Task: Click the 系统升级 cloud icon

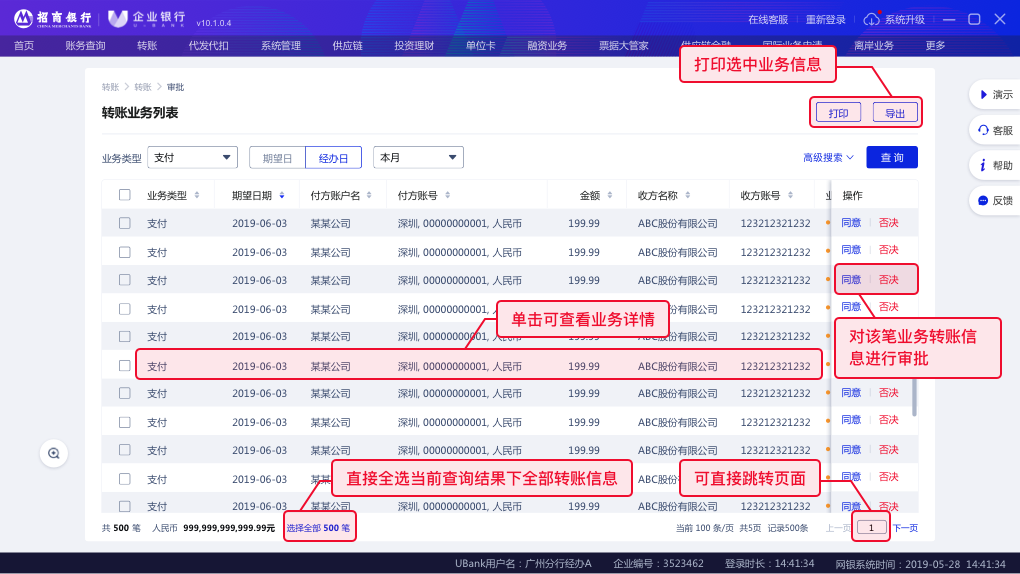Action: pos(871,19)
